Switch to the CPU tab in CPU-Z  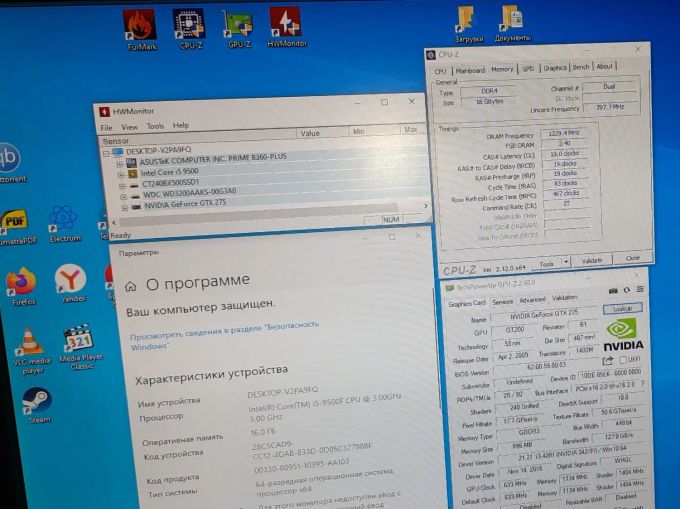(441, 71)
